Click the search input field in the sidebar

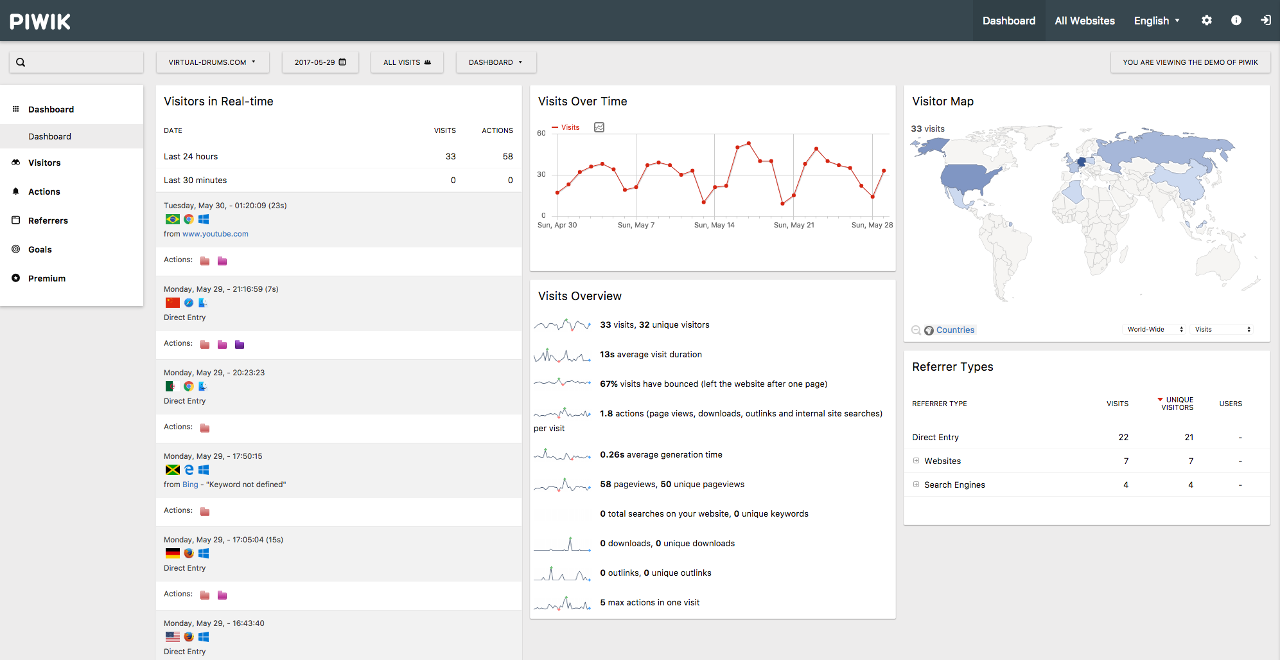[75, 61]
